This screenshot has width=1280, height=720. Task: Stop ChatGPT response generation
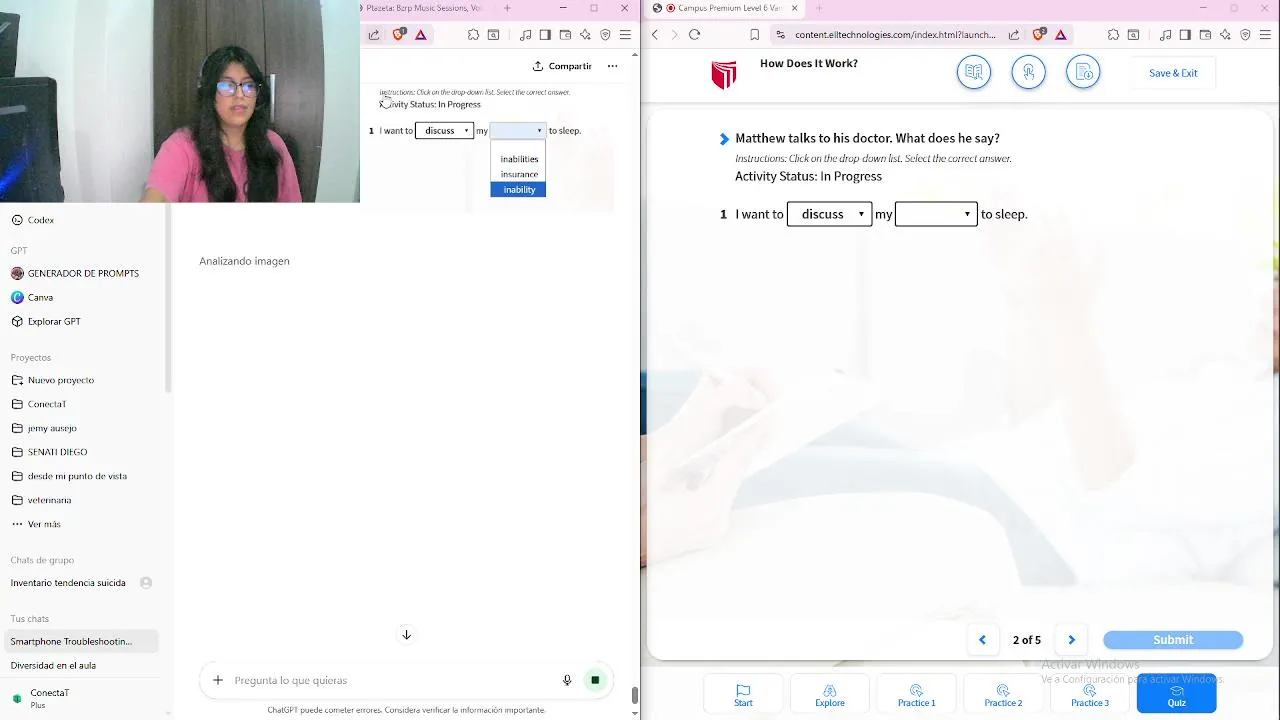coord(595,680)
